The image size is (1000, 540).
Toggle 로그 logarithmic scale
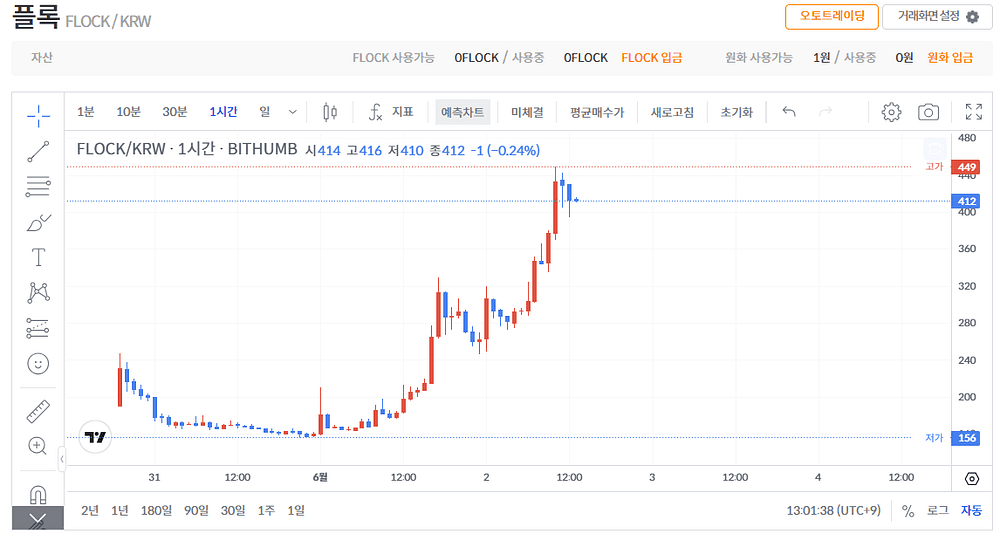(938, 511)
